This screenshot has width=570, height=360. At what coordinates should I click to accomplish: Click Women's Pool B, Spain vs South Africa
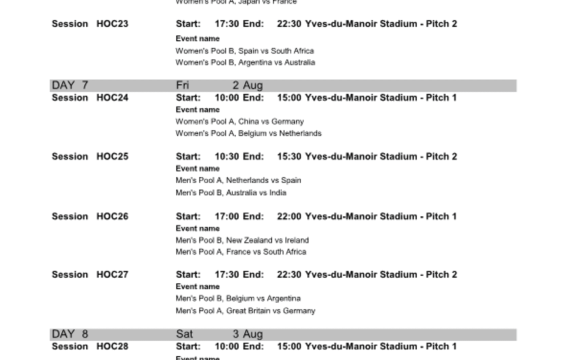tap(245, 51)
